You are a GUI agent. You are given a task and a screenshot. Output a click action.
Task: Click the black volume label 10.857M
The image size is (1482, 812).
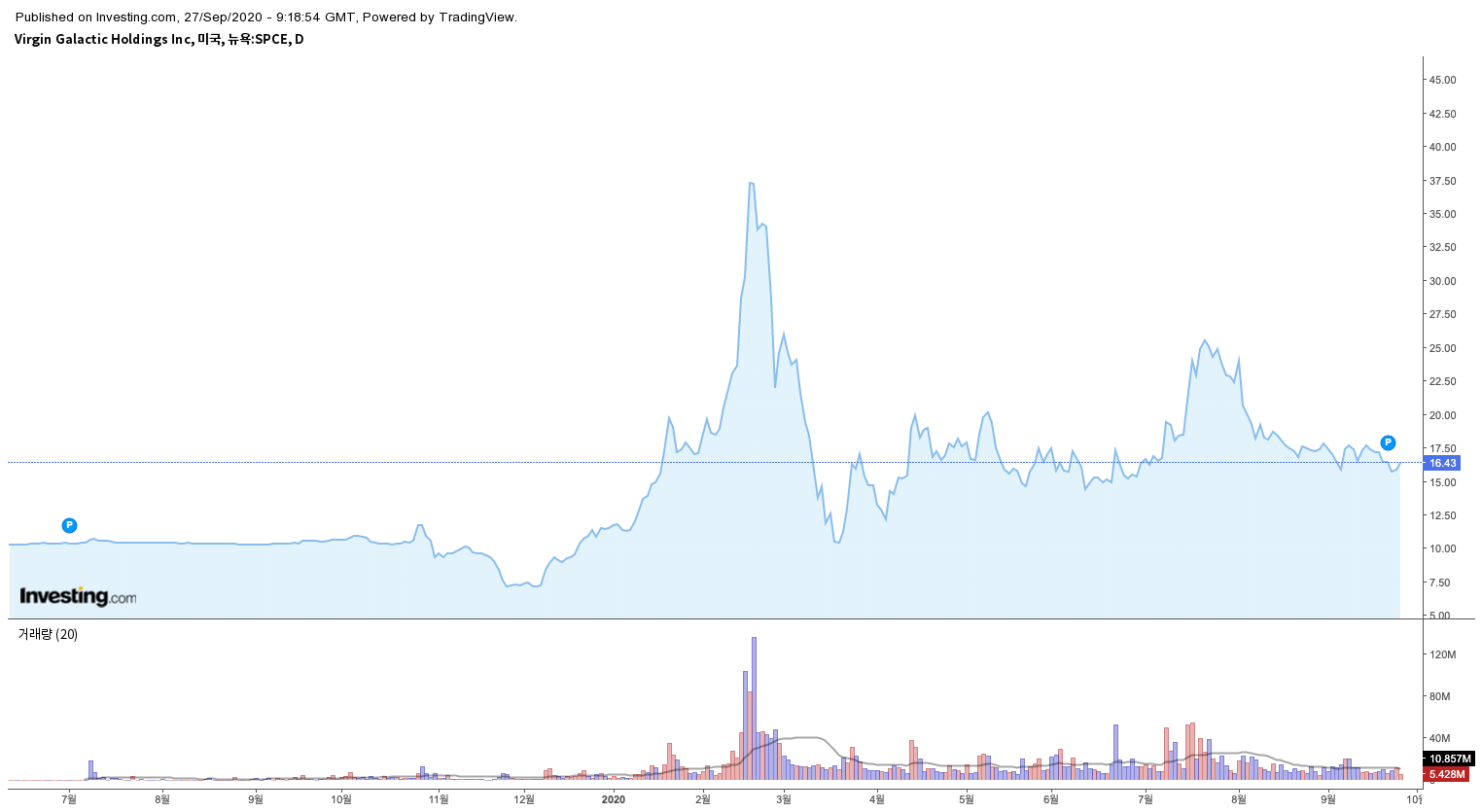click(x=1449, y=759)
